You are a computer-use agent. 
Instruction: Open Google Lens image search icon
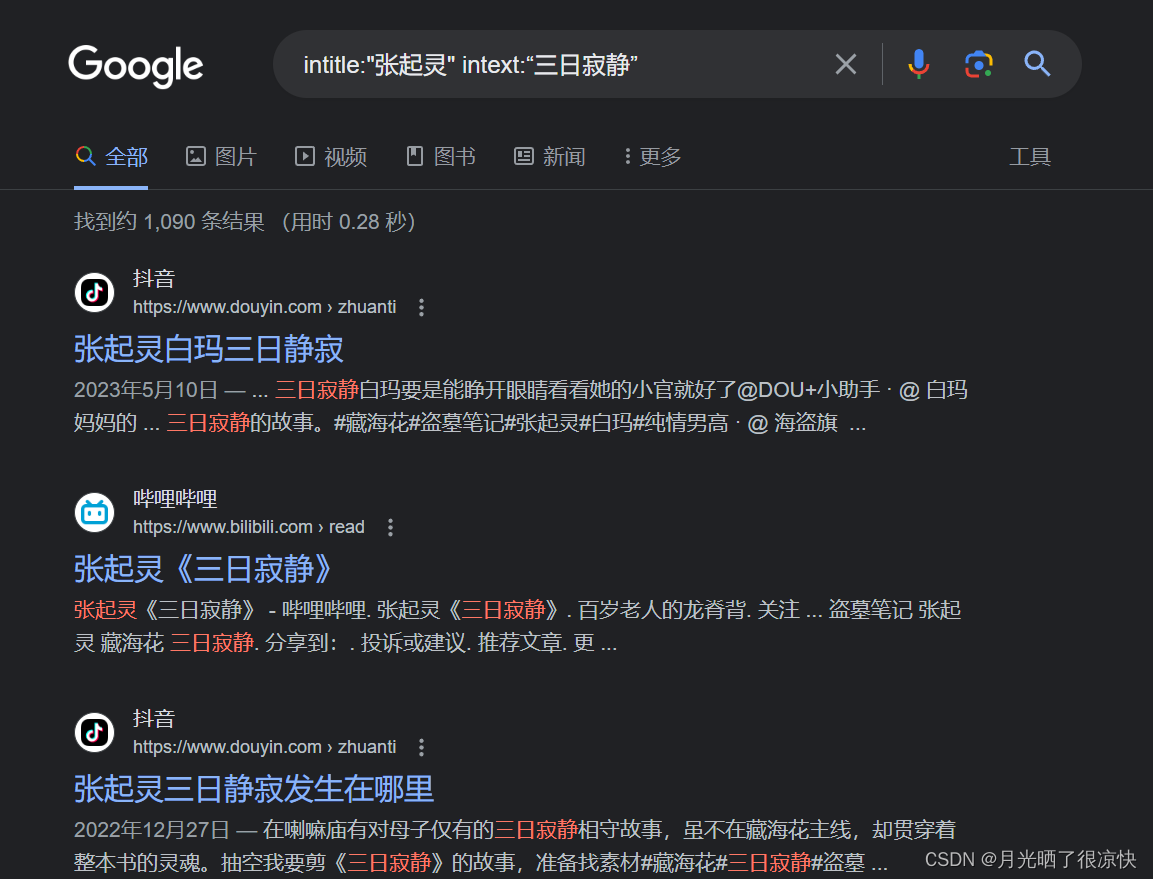point(979,64)
